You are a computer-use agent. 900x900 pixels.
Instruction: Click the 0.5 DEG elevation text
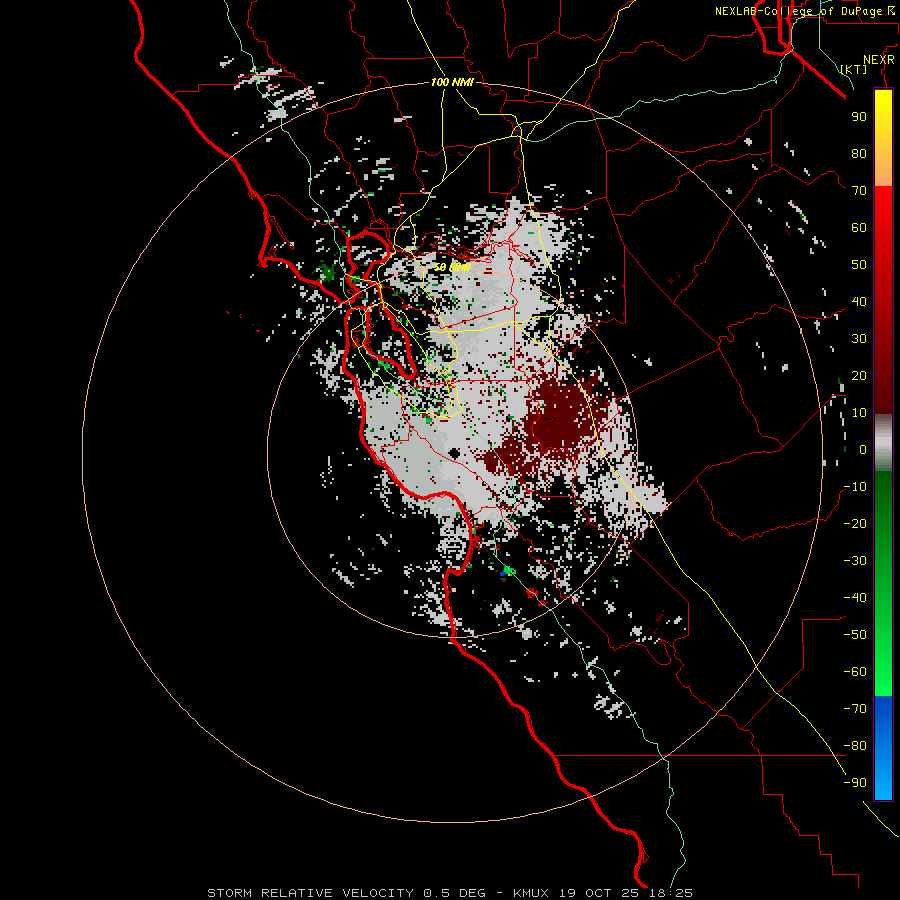454,893
